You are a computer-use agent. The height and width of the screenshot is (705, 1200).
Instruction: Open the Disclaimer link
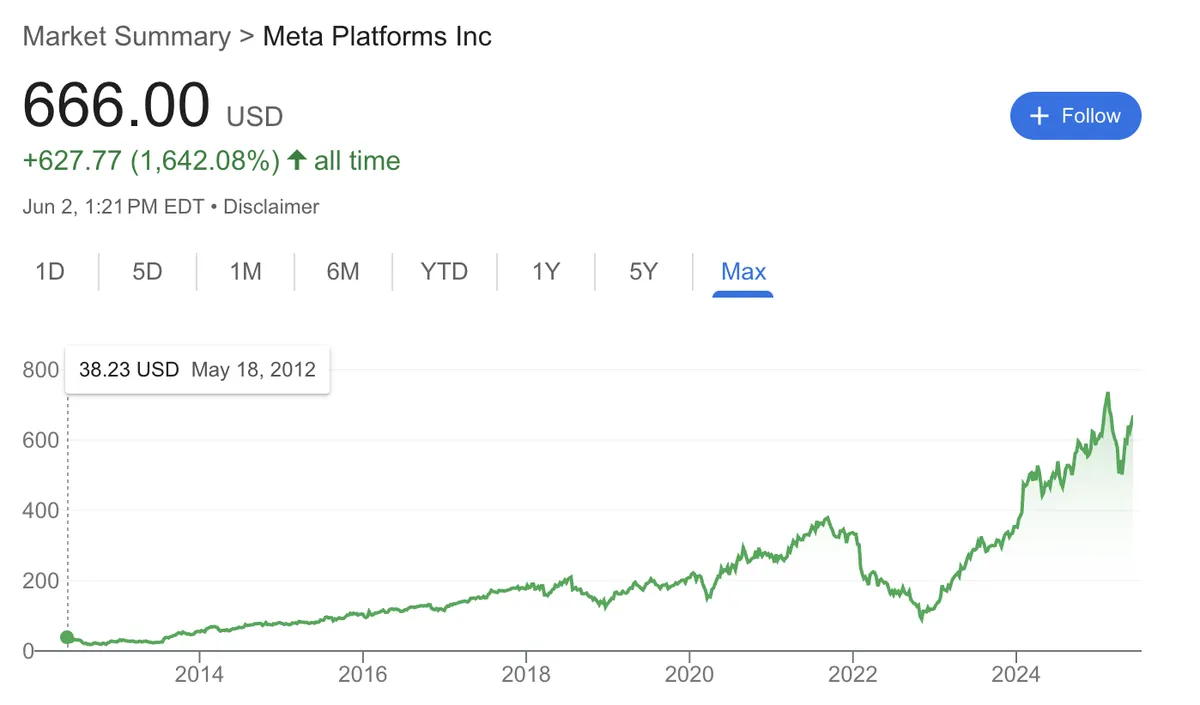271,207
